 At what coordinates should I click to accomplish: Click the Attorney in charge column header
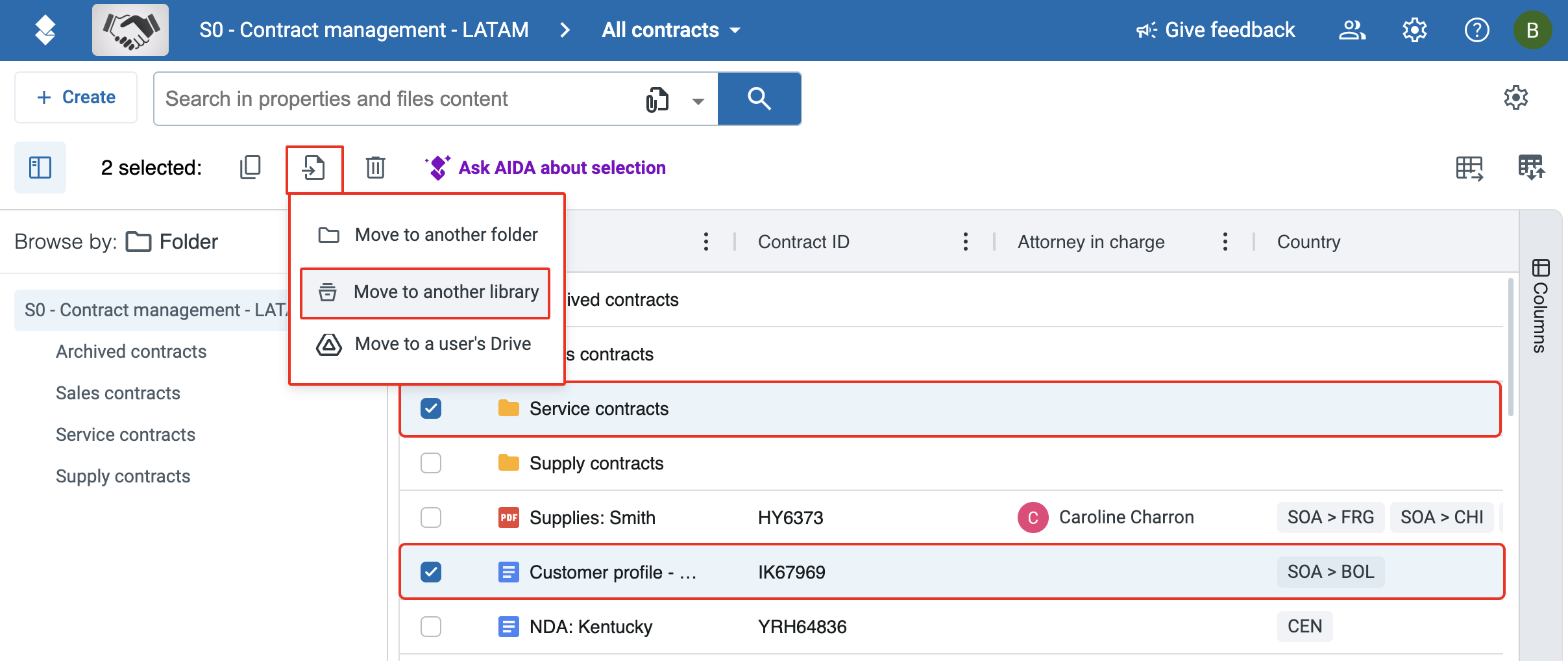1091,242
